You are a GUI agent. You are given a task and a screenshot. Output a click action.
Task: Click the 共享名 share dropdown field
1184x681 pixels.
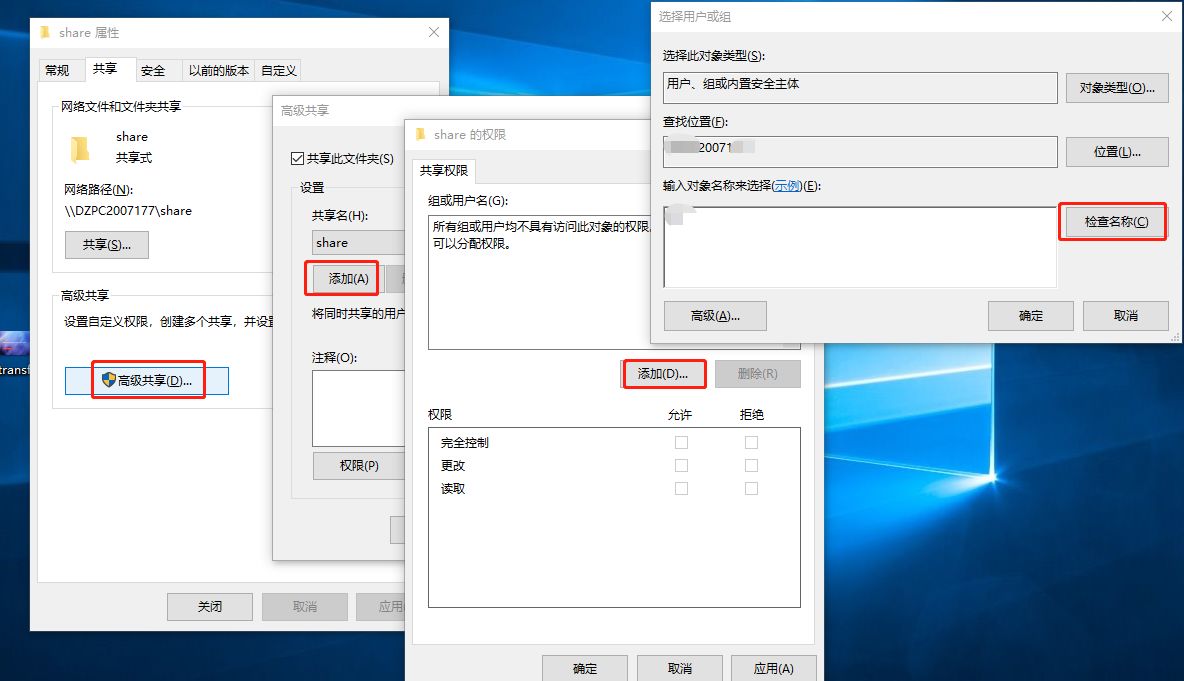(359, 242)
